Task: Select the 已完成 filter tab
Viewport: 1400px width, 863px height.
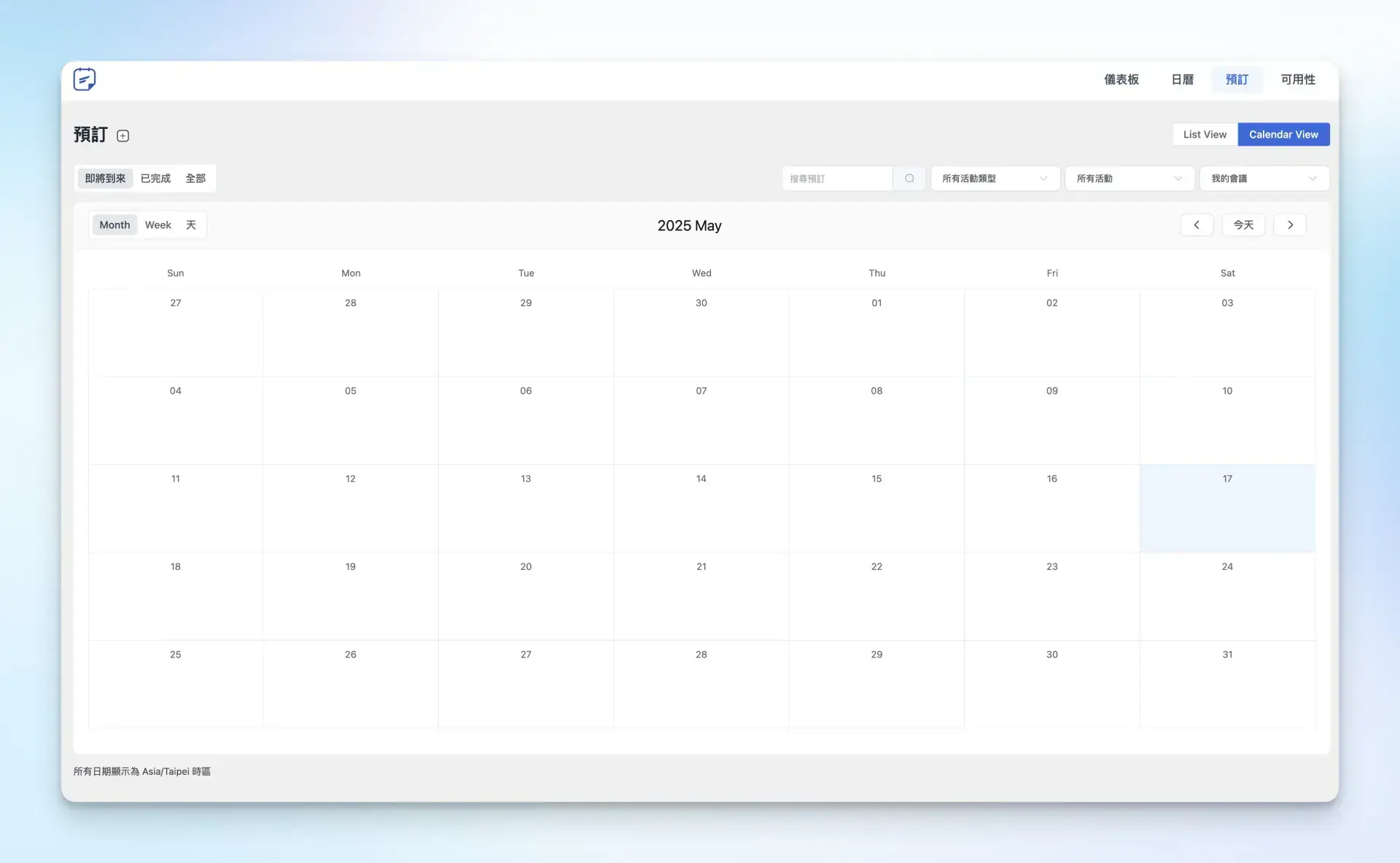Action: tap(155, 179)
